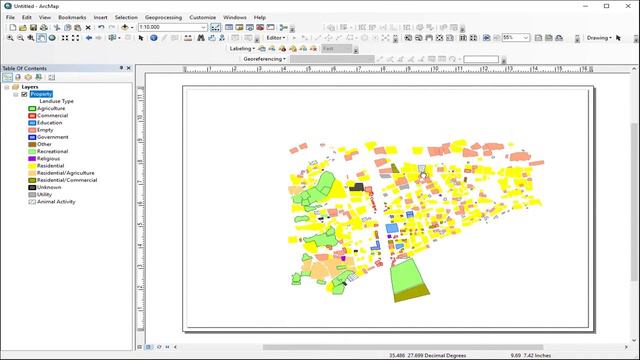640x360 pixels.
Task: Click the Zoom Whole Page icon
Action: [439, 38]
